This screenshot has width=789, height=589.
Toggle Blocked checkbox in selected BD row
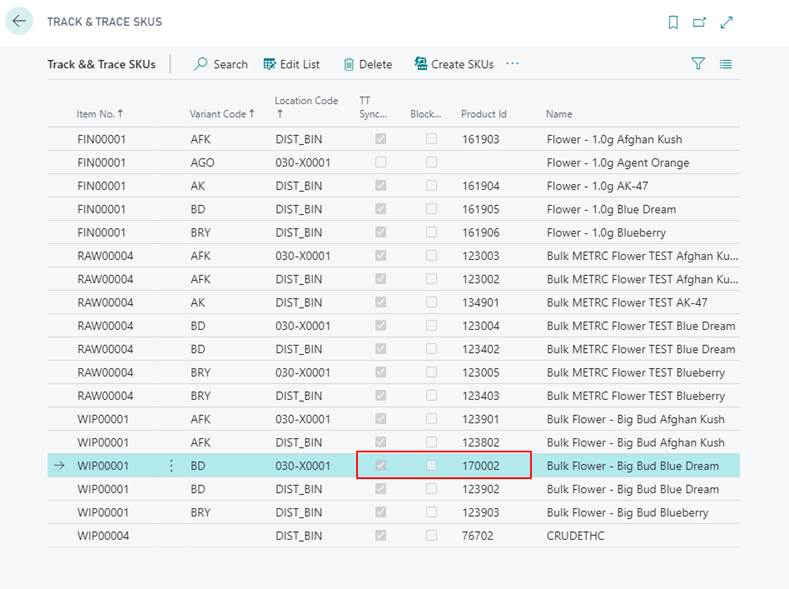pos(431,466)
